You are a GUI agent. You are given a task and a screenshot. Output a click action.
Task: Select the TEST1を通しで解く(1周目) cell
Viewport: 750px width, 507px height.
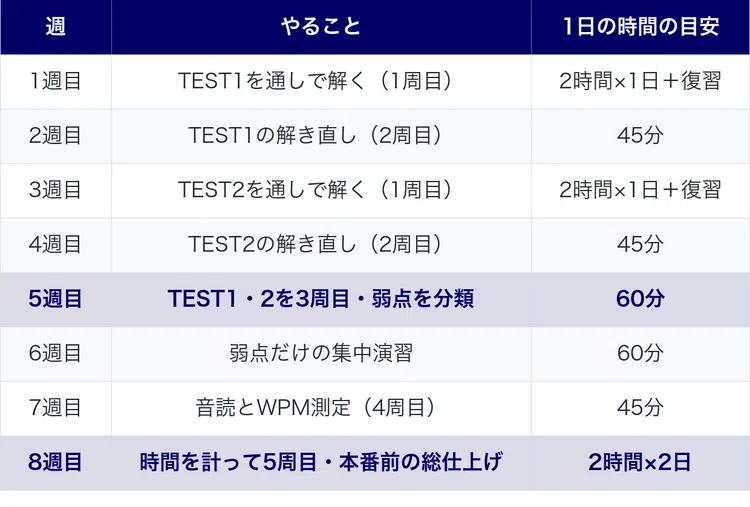[x=321, y=81]
